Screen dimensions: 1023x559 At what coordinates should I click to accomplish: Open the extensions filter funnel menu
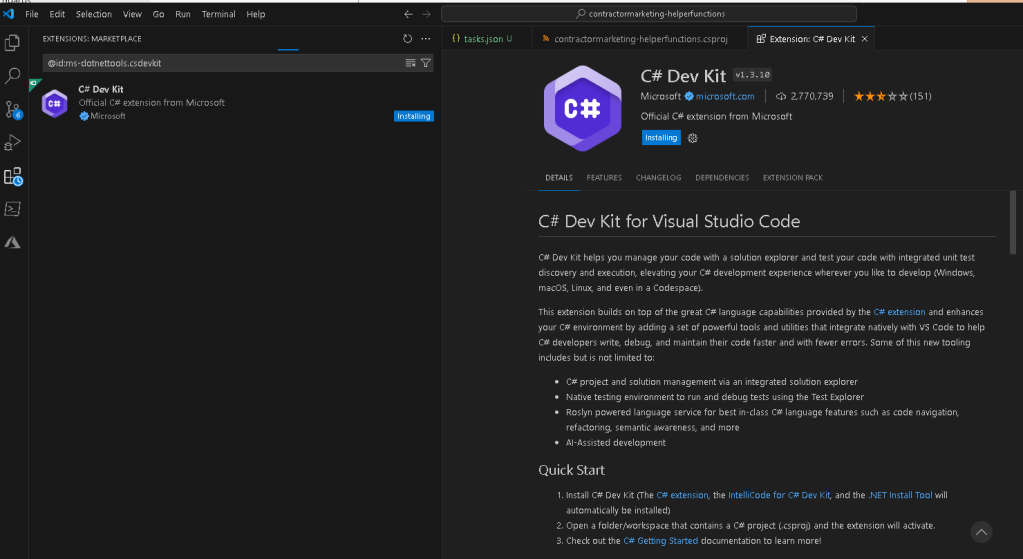(426, 63)
